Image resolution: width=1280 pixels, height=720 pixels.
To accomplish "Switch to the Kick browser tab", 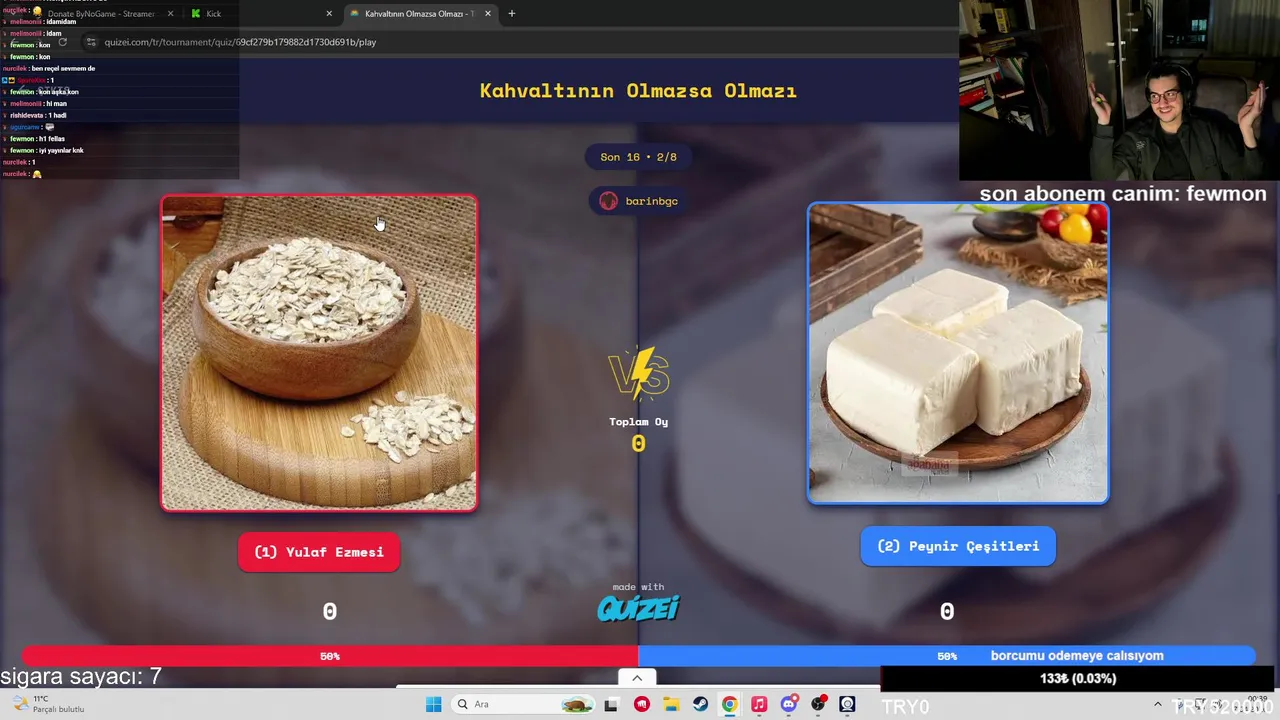I will pos(260,14).
